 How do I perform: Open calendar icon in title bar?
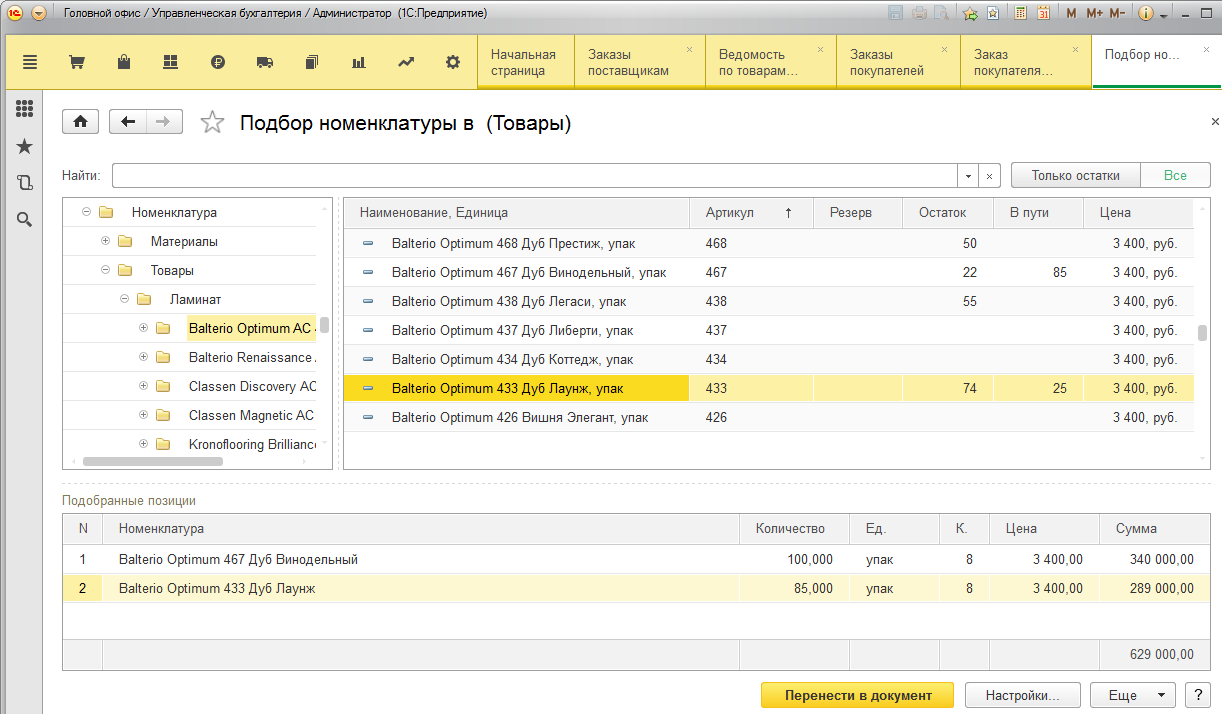pyautogui.click(x=1044, y=13)
